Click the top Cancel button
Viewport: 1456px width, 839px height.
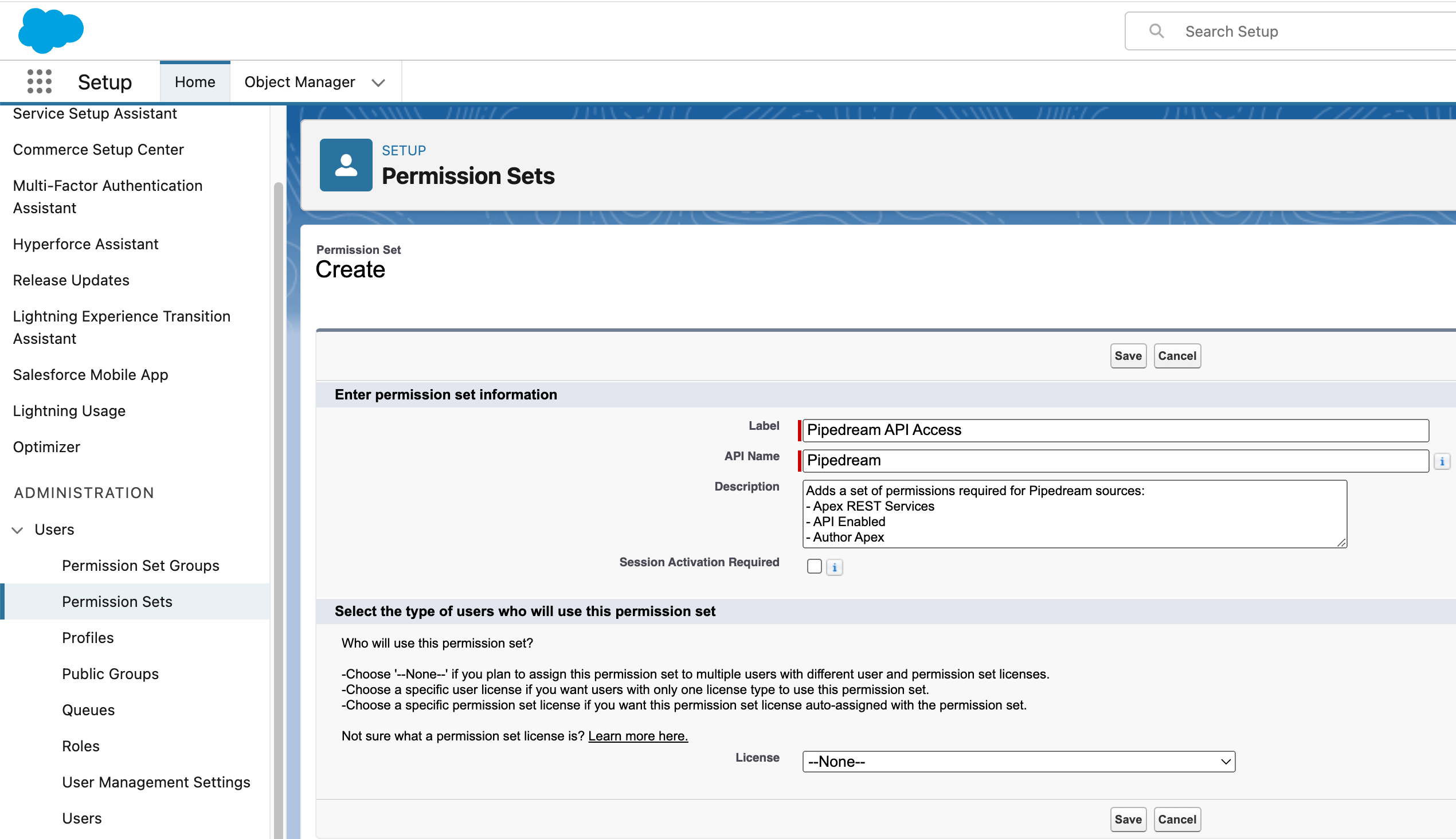tap(1176, 355)
